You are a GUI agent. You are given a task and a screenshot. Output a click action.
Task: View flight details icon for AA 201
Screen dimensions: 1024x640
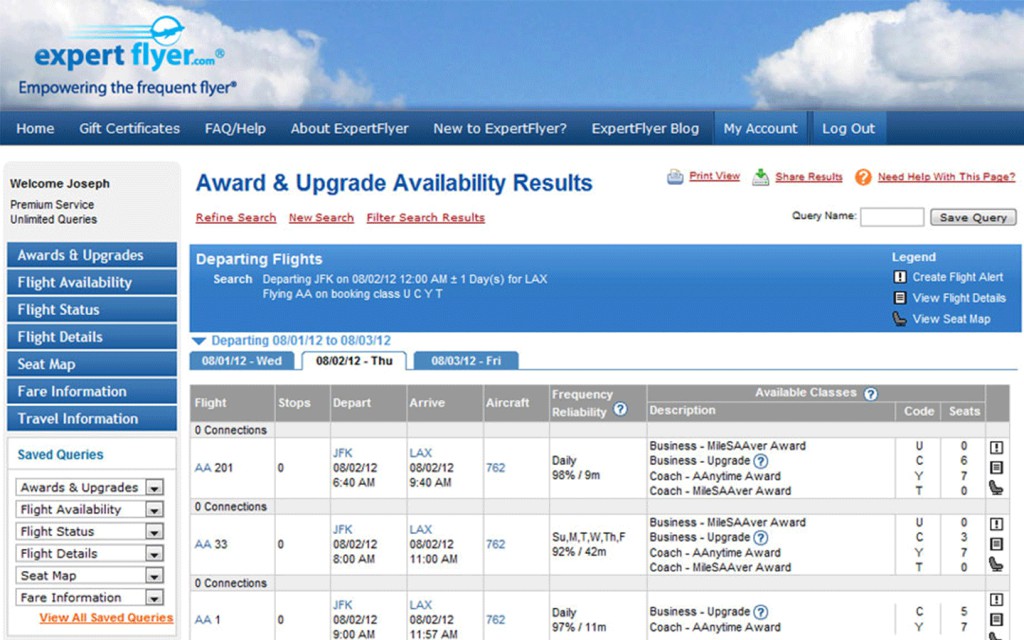[x=996, y=467]
